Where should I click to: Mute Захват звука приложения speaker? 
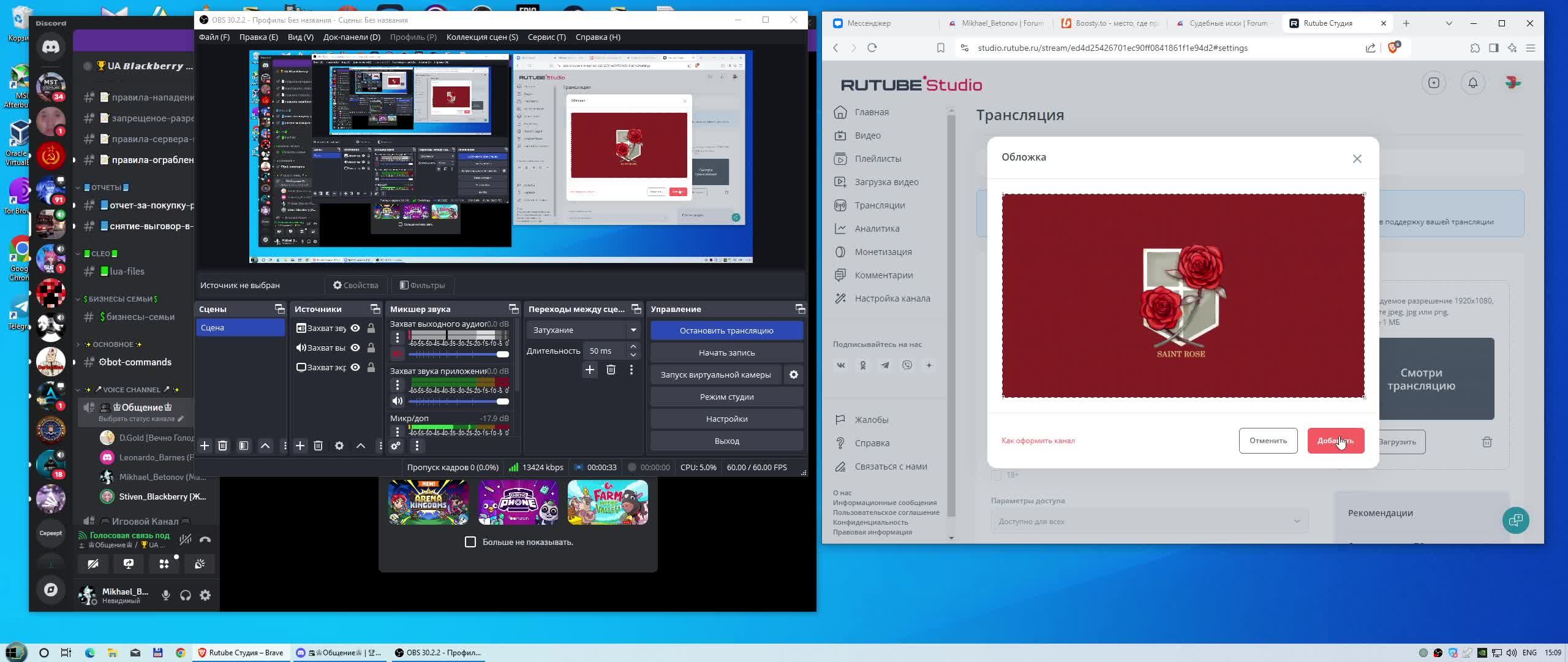tap(398, 401)
